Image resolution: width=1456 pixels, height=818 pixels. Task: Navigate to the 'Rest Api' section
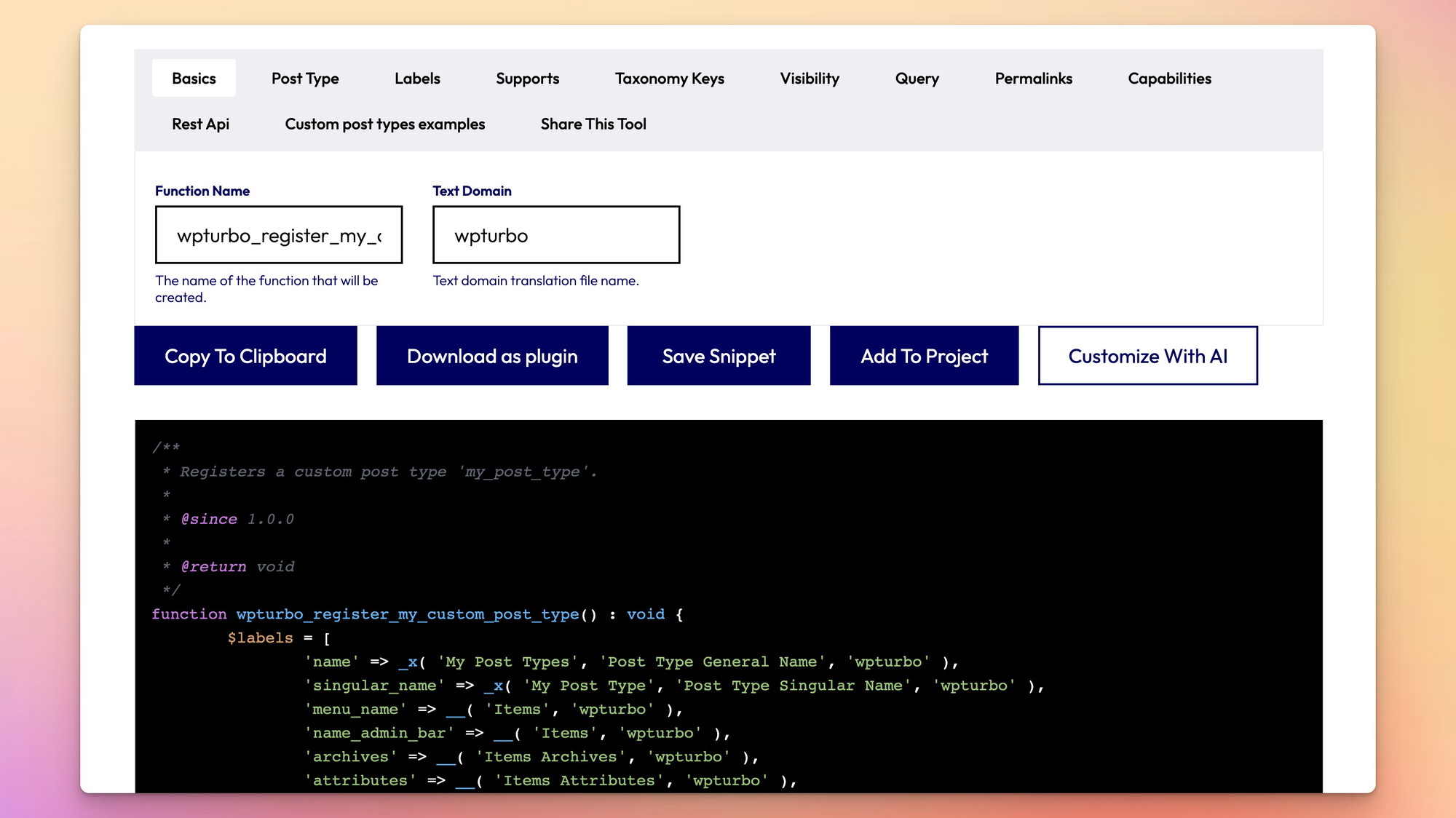199,123
